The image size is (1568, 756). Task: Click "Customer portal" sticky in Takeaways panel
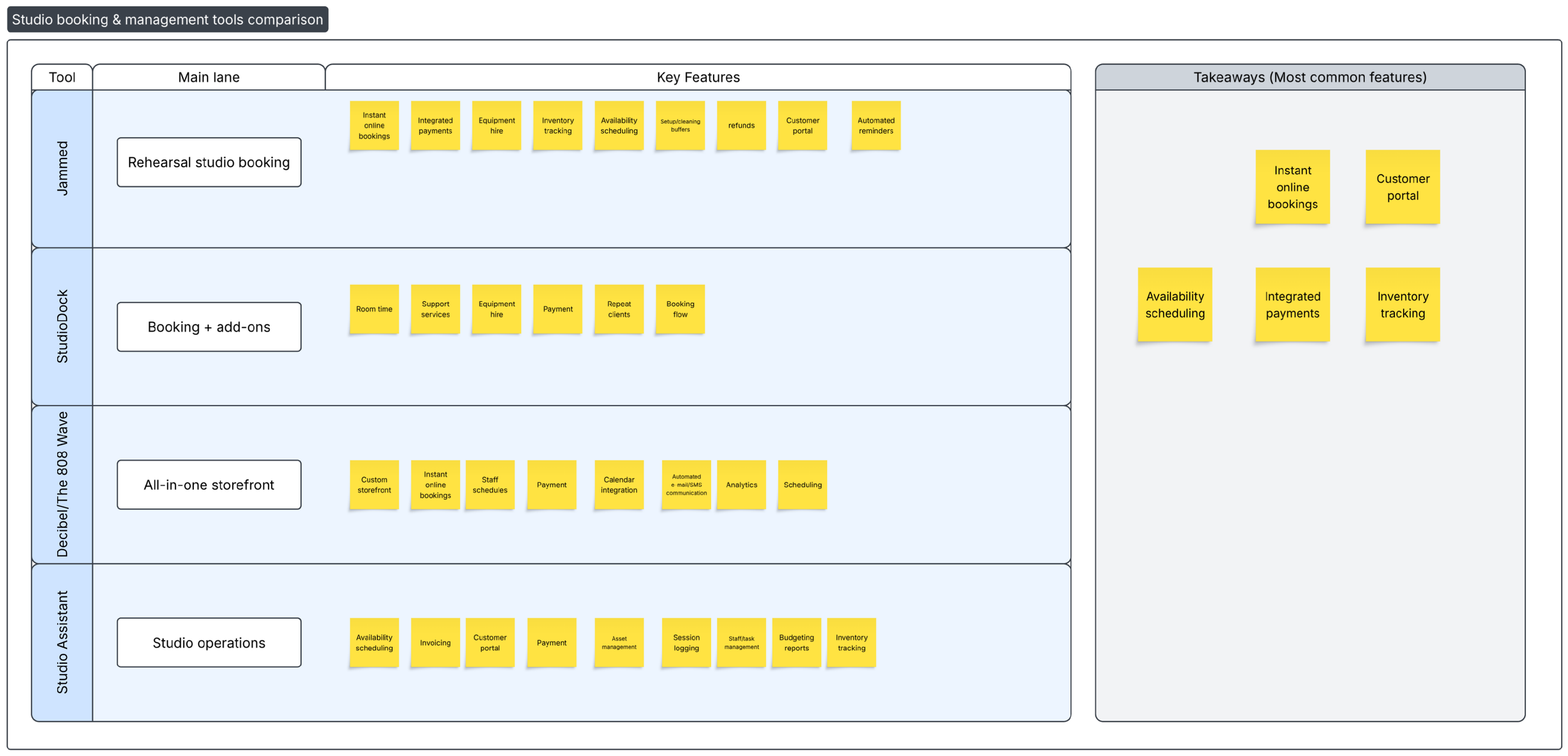(1403, 187)
